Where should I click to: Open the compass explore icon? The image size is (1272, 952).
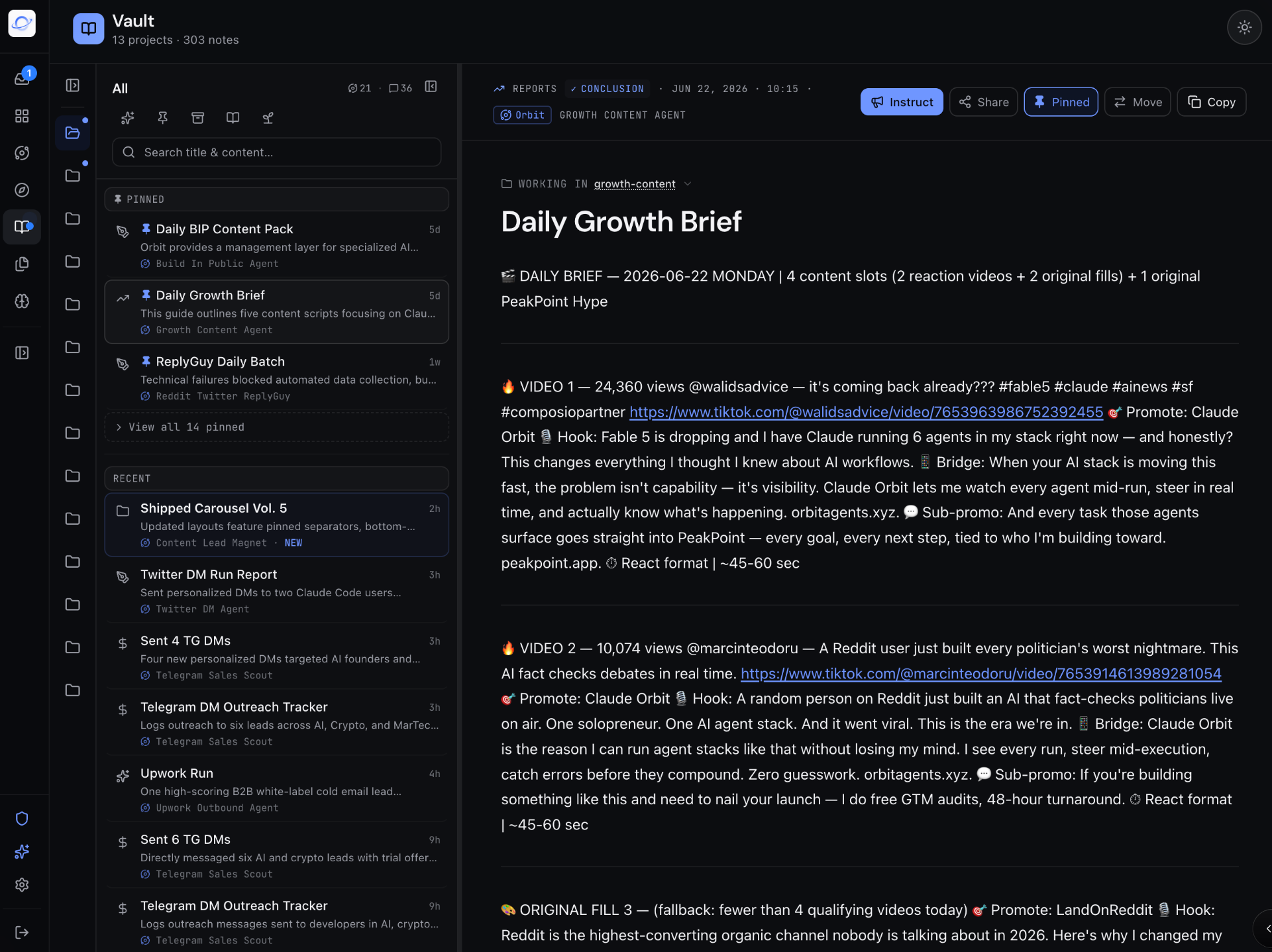tap(22, 190)
